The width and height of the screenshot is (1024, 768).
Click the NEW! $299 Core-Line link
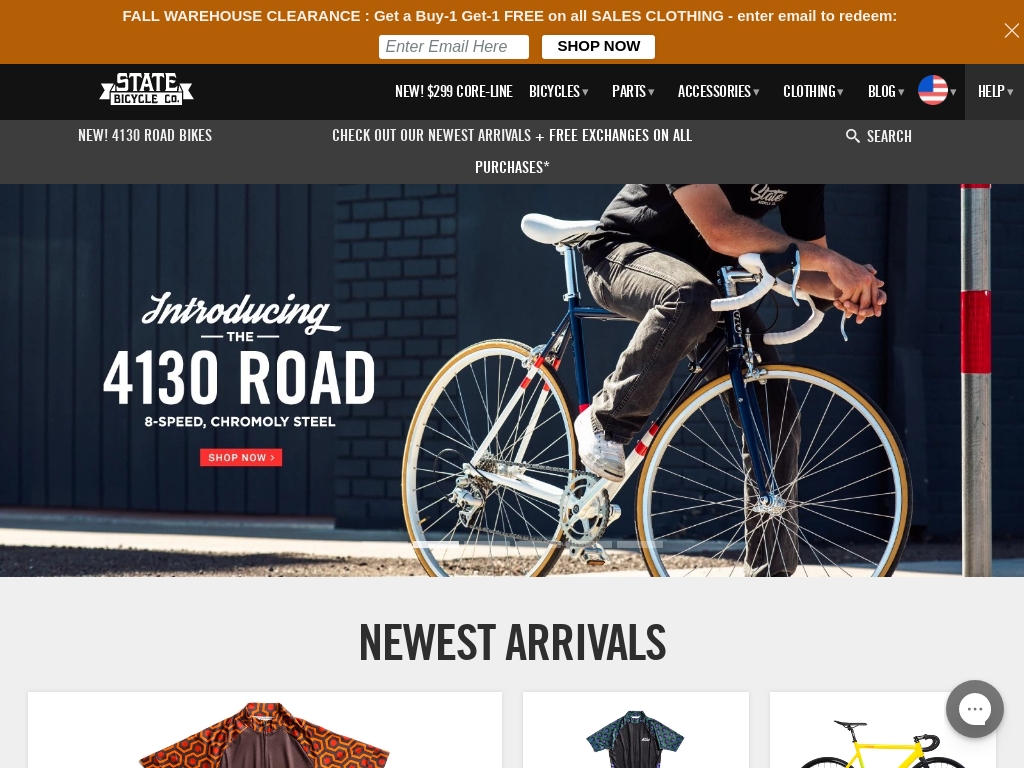[x=453, y=91]
